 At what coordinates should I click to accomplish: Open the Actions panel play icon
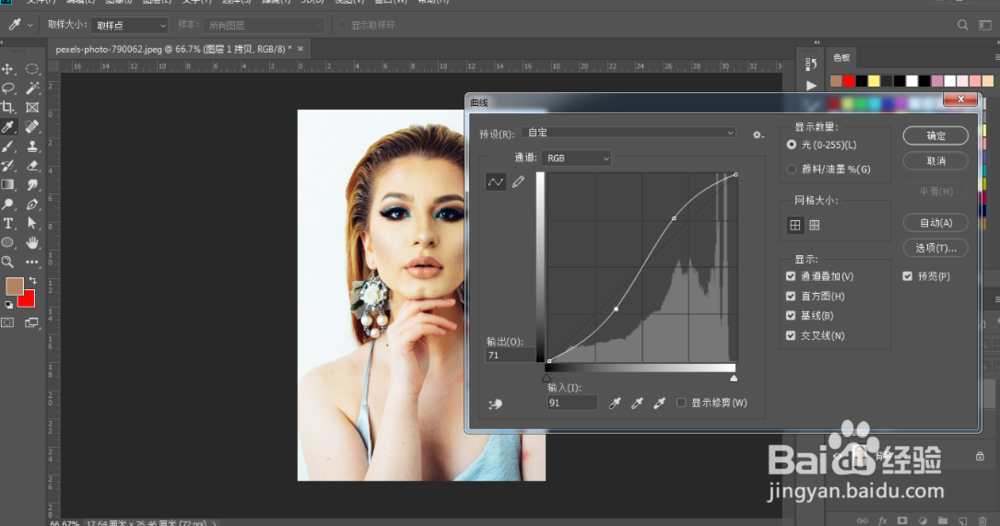pyautogui.click(x=811, y=85)
